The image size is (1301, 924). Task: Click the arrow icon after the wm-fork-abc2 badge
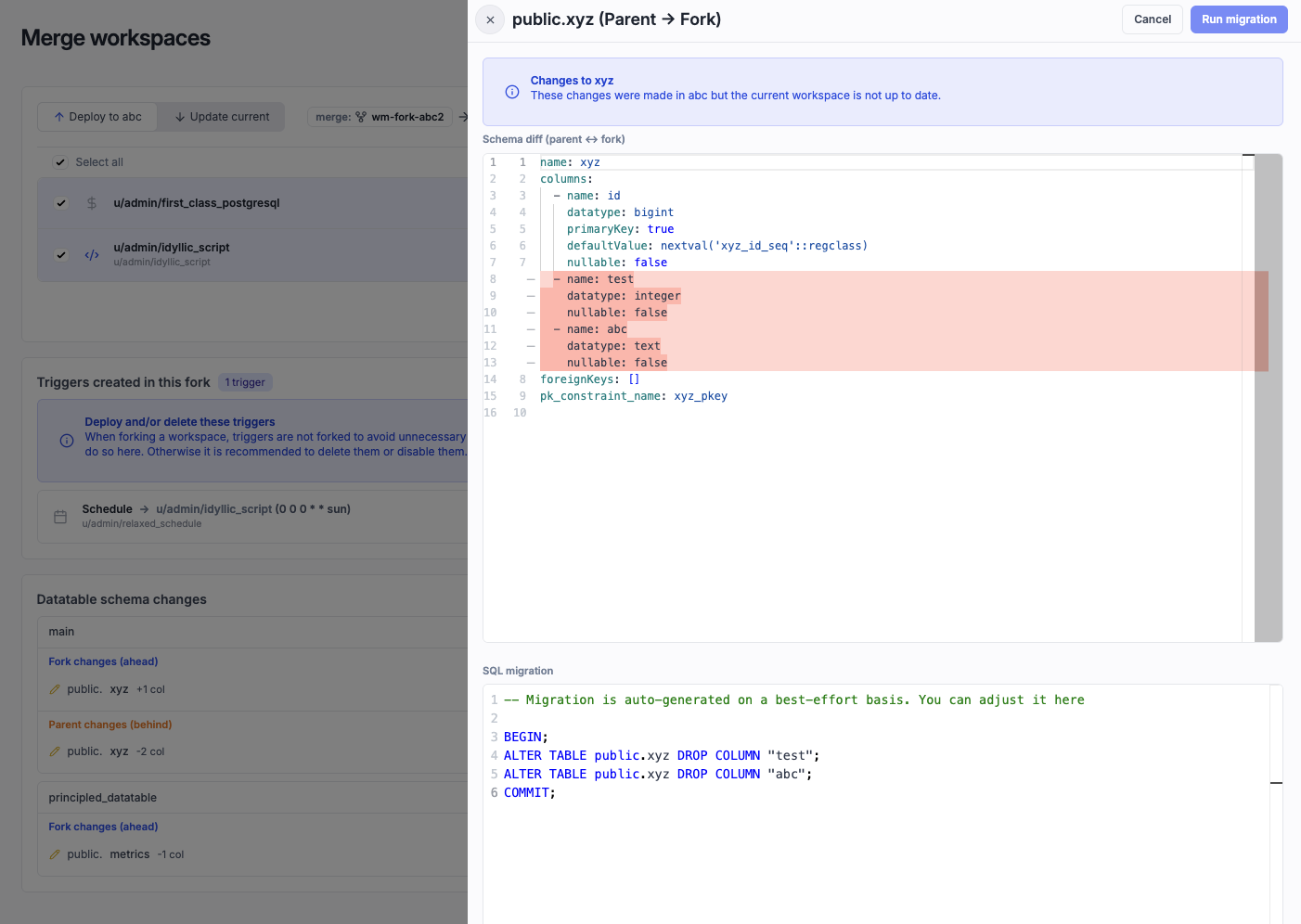[462, 116]
